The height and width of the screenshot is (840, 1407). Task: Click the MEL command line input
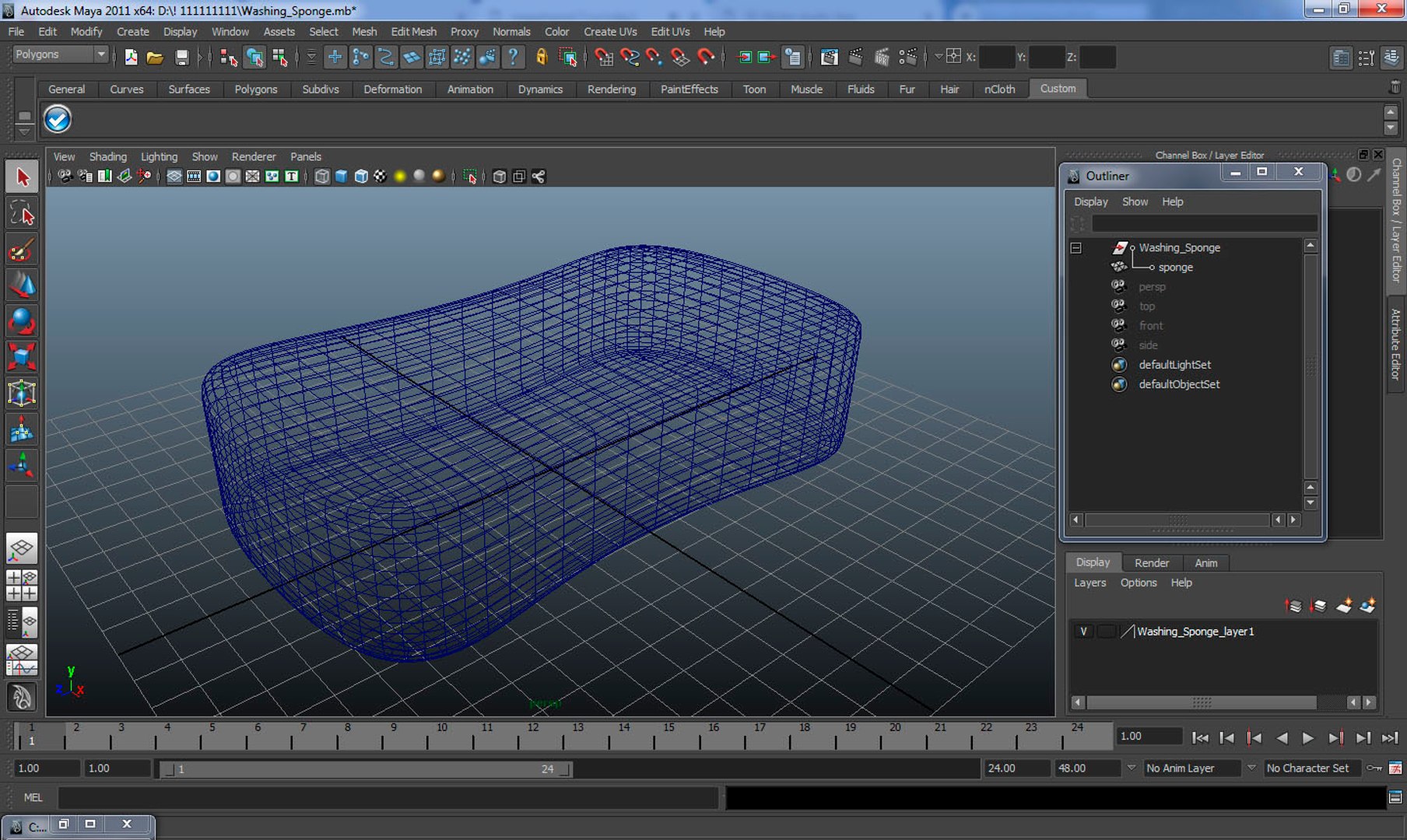point(388,797)
